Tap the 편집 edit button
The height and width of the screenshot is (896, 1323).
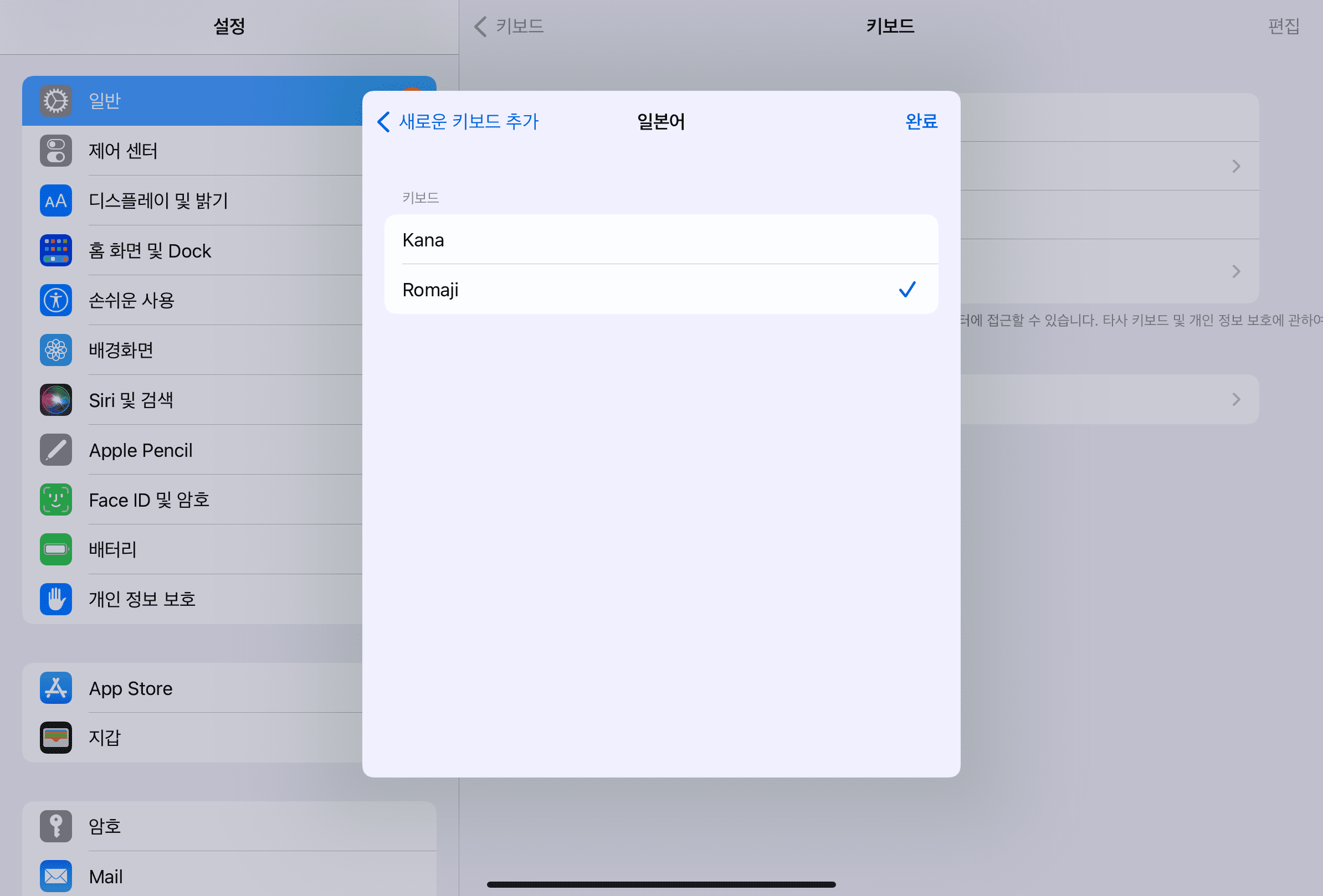(x=1283, y=26)
